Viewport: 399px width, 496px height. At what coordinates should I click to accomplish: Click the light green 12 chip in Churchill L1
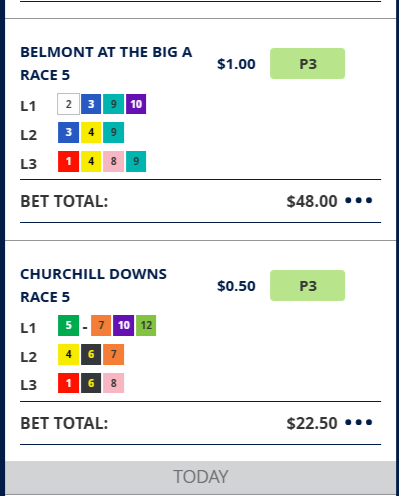tap(146, 325)
